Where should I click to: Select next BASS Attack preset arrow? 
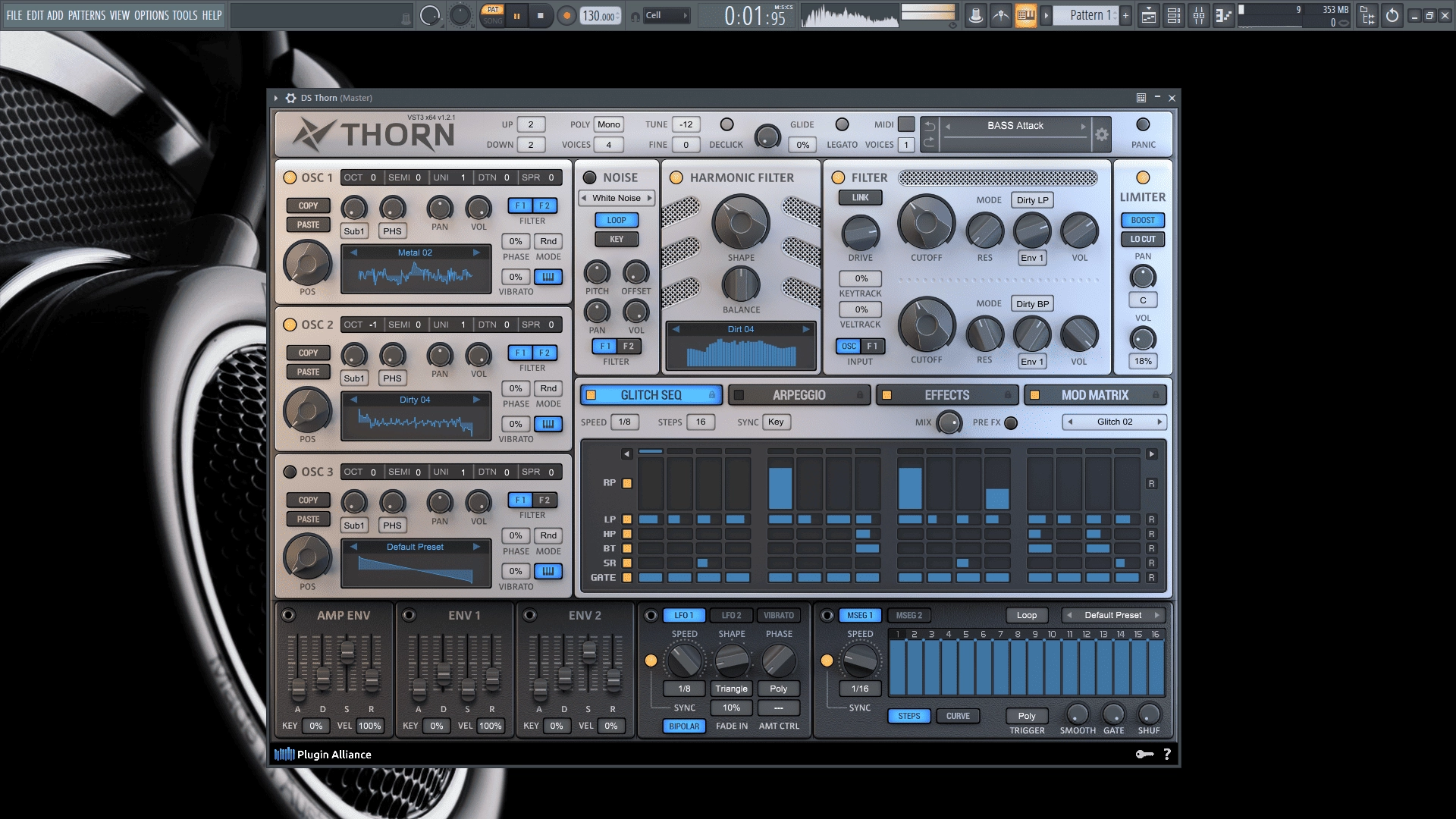click(1083, 126)
